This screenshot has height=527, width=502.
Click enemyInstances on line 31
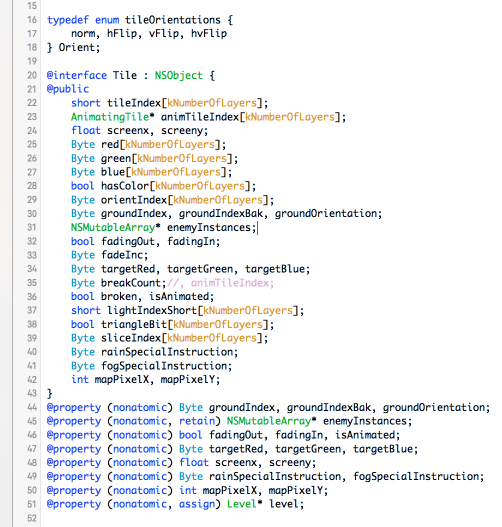209,228
